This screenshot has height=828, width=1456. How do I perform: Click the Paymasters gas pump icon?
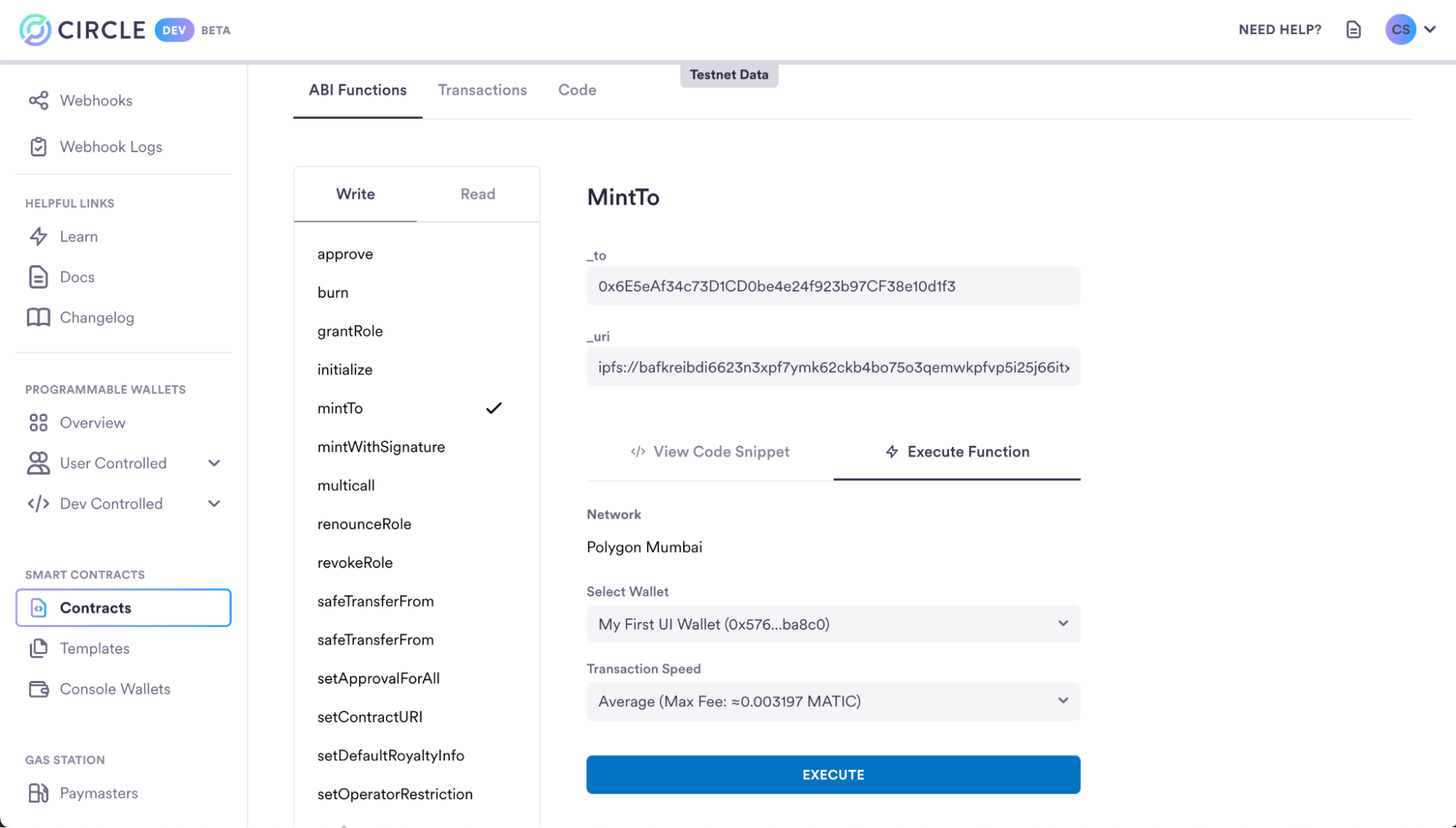[39, 793]
